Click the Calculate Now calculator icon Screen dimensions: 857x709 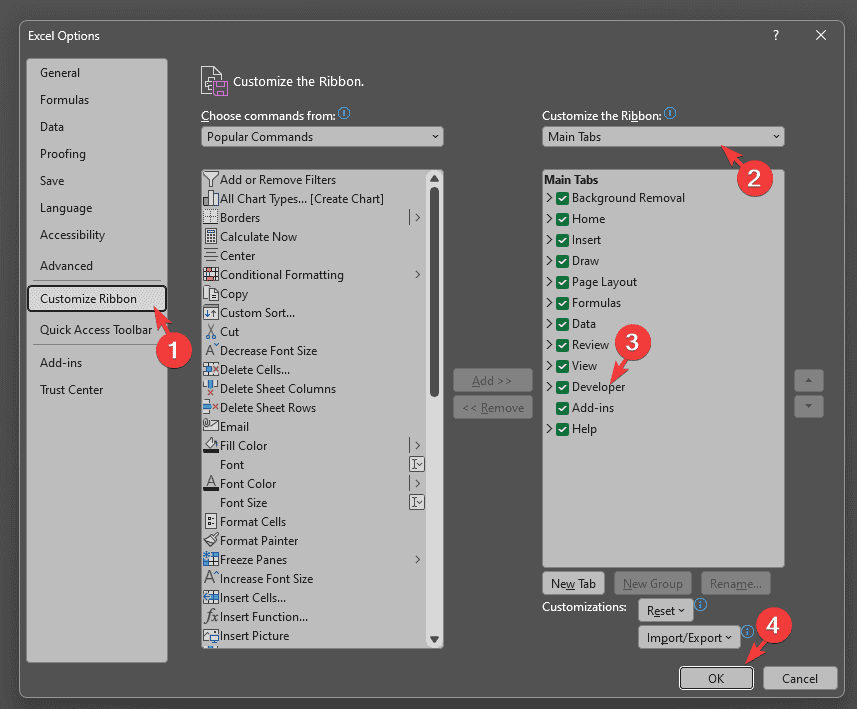pyautogui.click(x=210, y=236)
